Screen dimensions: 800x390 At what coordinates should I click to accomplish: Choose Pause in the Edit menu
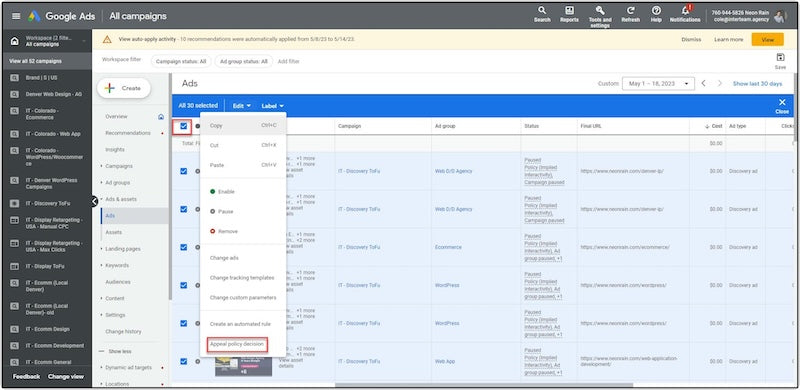243,211
